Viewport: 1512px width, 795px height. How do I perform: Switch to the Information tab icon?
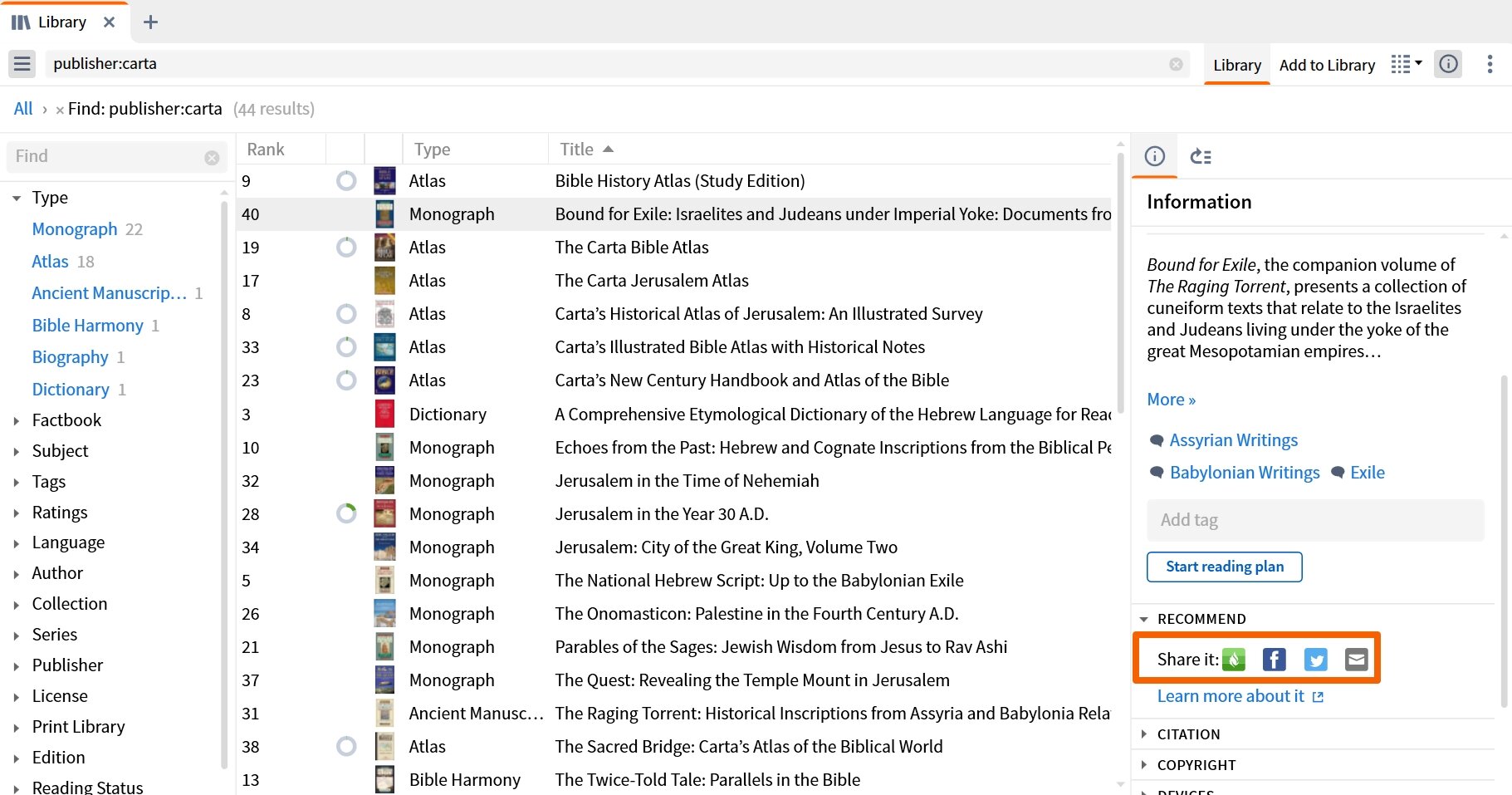point(1154,156)
